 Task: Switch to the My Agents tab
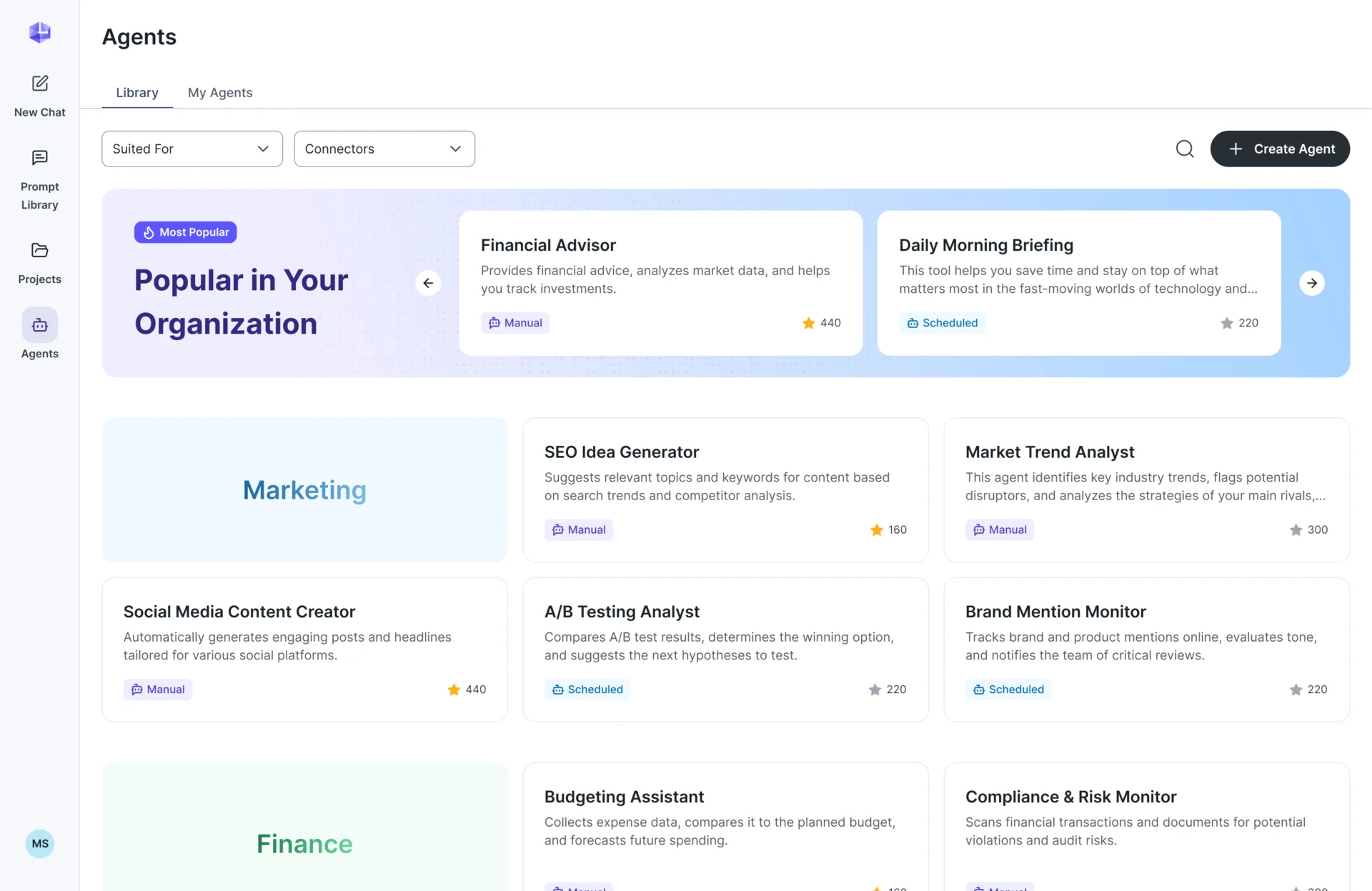220,93
